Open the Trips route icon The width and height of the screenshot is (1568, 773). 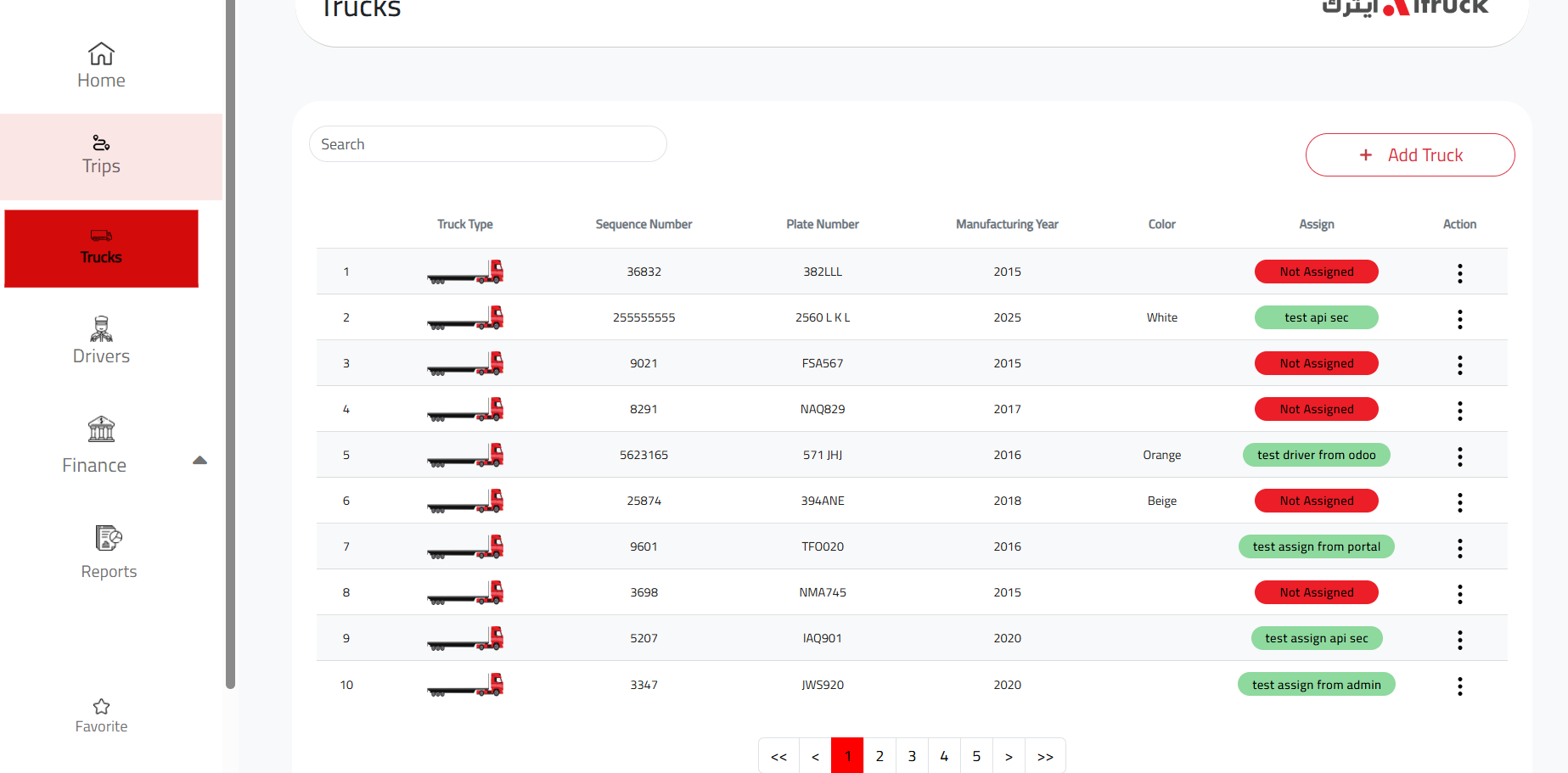101,143
